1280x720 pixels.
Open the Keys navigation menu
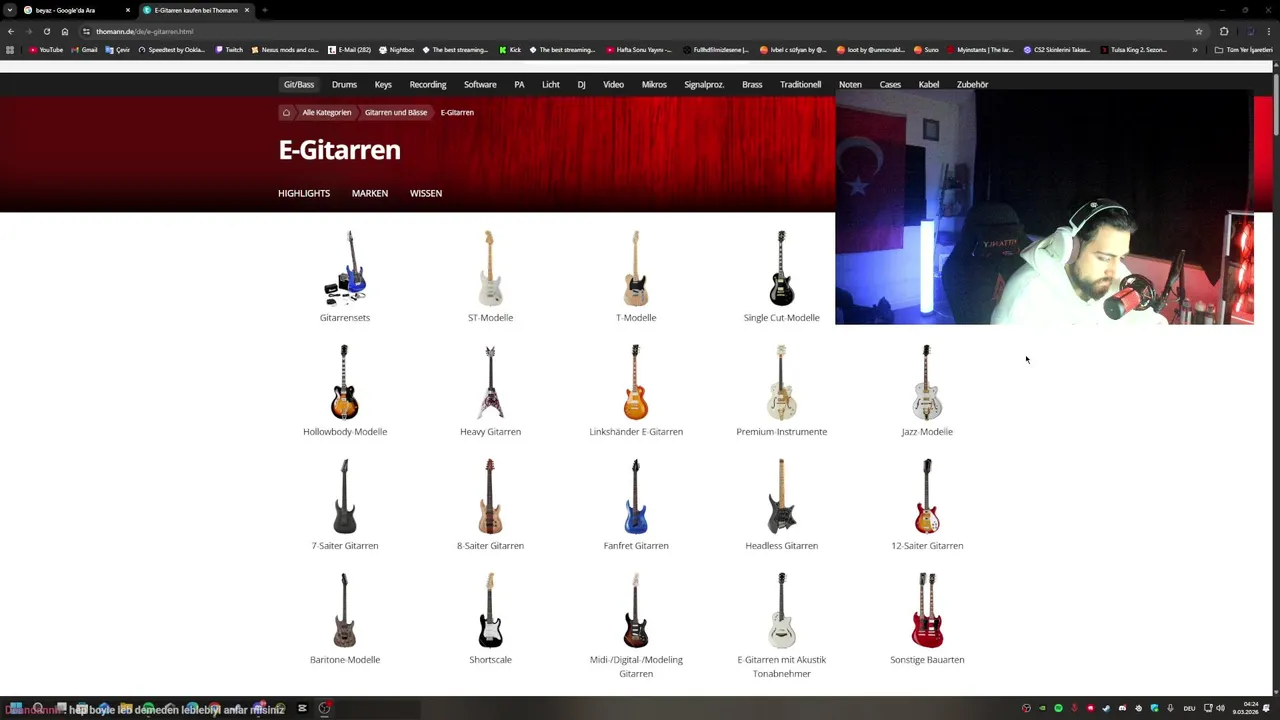(x=383, y=84)
